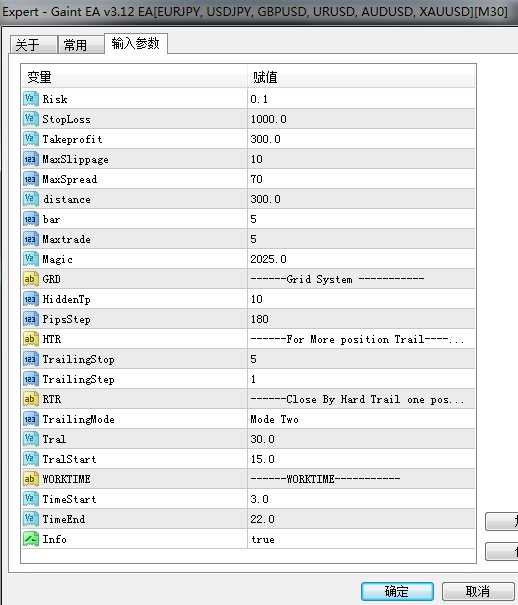This screenshot has width=518, height=605.
Task: Select the WORKTIME string icon
Action: (x=30, y=479)
